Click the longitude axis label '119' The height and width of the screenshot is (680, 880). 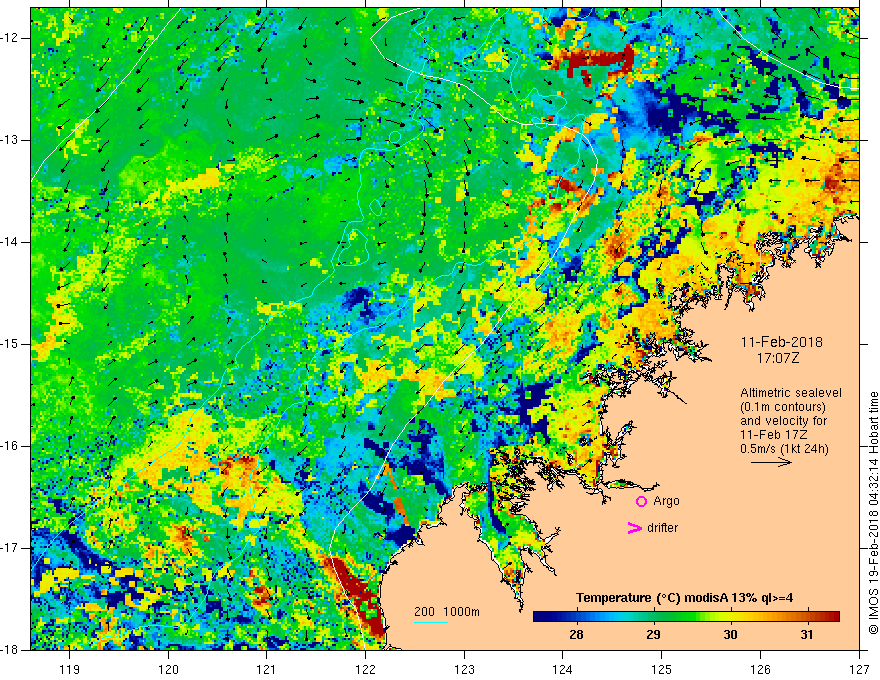pyautogui.click(x=70, y=669)
